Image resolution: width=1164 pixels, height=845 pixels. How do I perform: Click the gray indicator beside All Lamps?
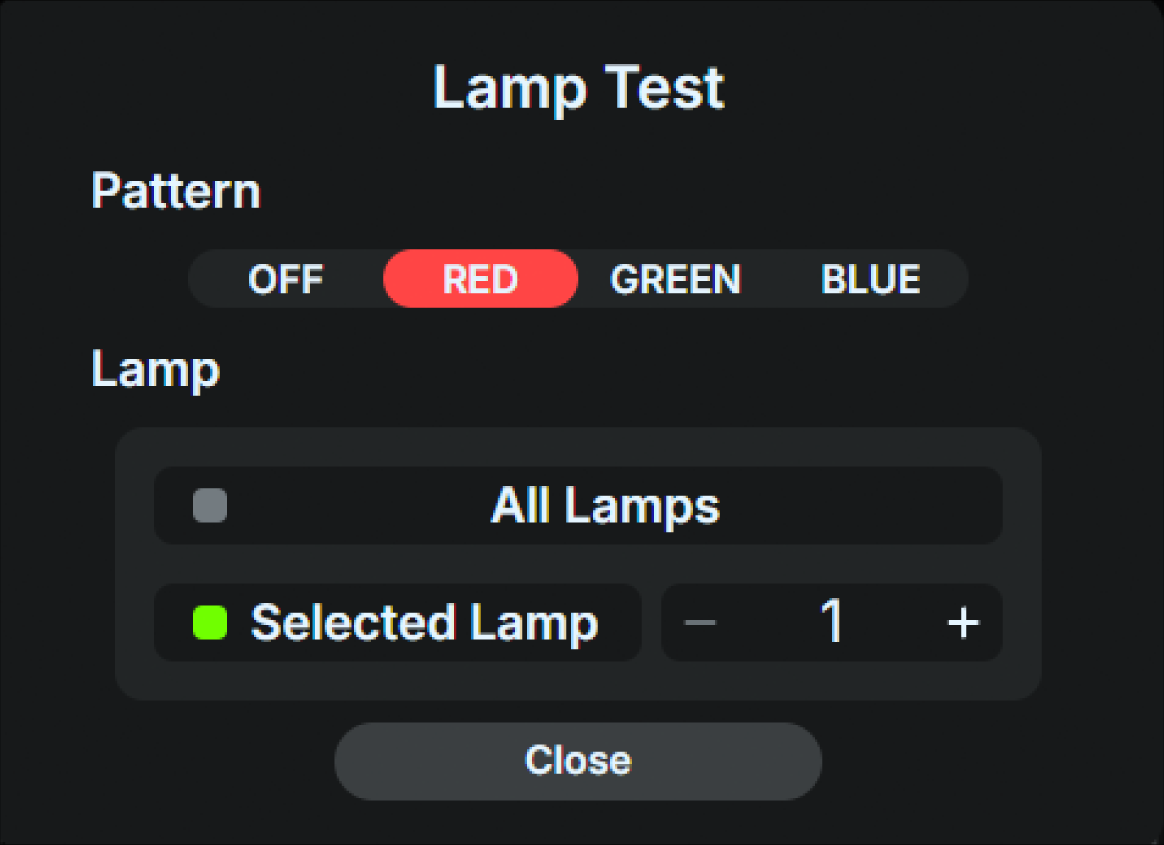click(x=210, y=506)
